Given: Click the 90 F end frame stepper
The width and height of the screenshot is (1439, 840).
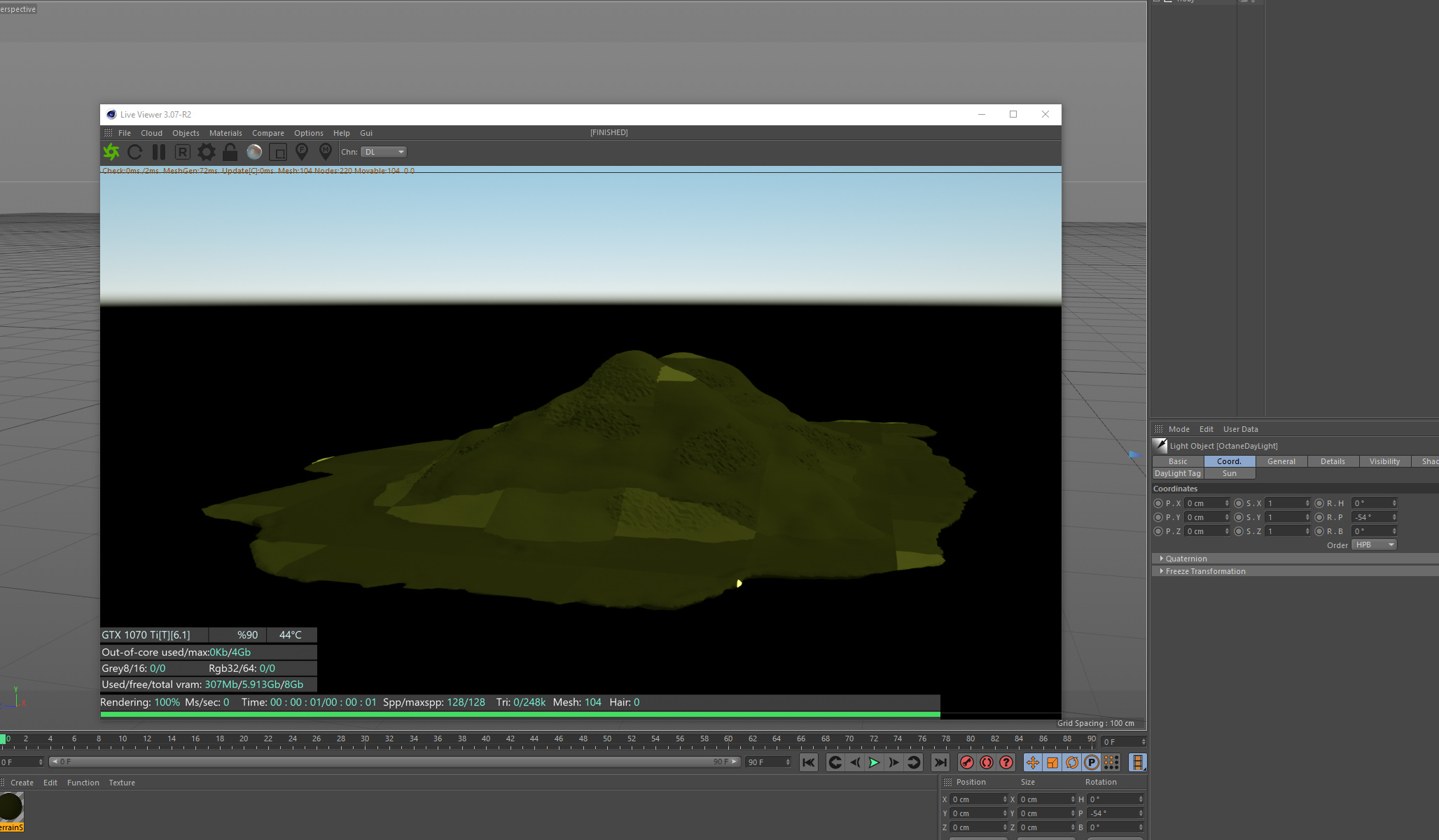Looking at the screenshot, I should 788,762.
